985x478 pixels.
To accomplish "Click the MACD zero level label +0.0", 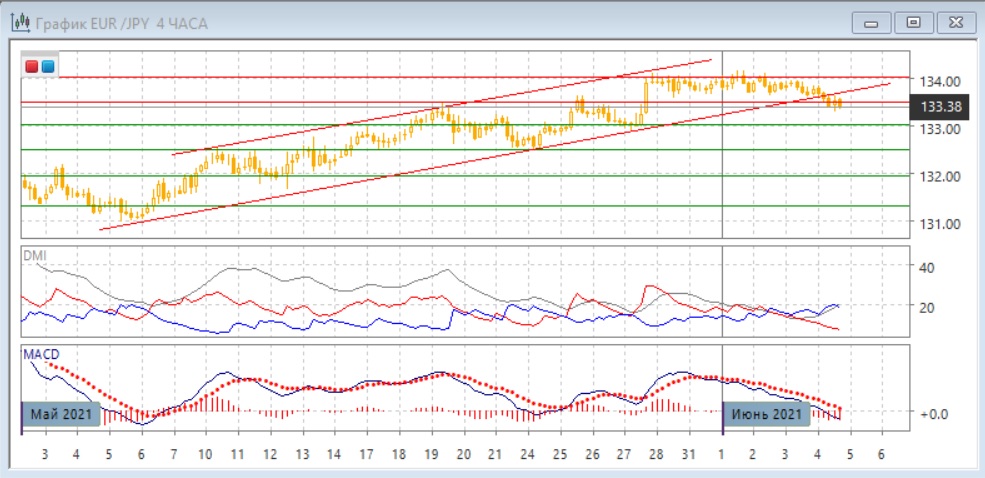I will (934, 413).
